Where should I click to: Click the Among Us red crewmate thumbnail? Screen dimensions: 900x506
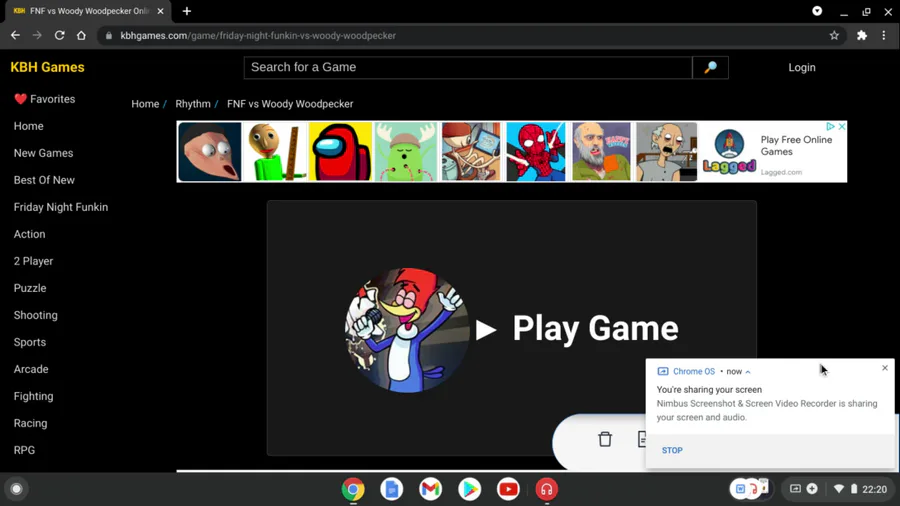pyautogui.click(x=340, y=151)
